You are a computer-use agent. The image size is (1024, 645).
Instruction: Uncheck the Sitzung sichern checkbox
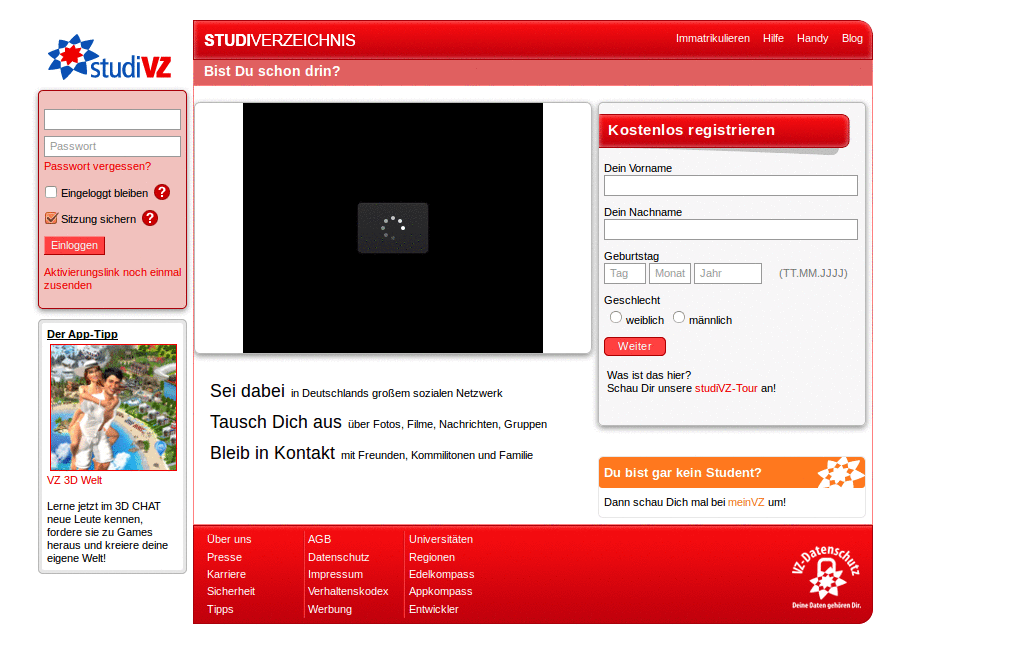[x=51, y=218]
